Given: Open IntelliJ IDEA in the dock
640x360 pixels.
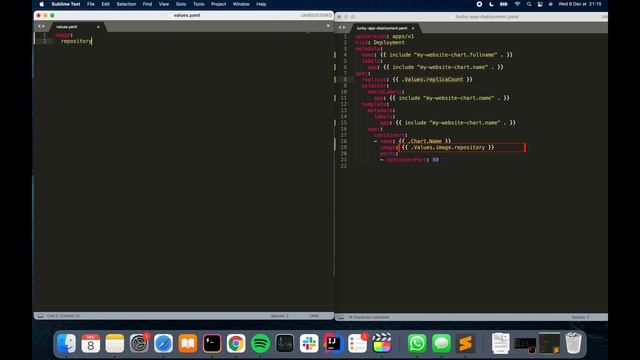Looking at the screenshot, I should [x=333, y=343].
